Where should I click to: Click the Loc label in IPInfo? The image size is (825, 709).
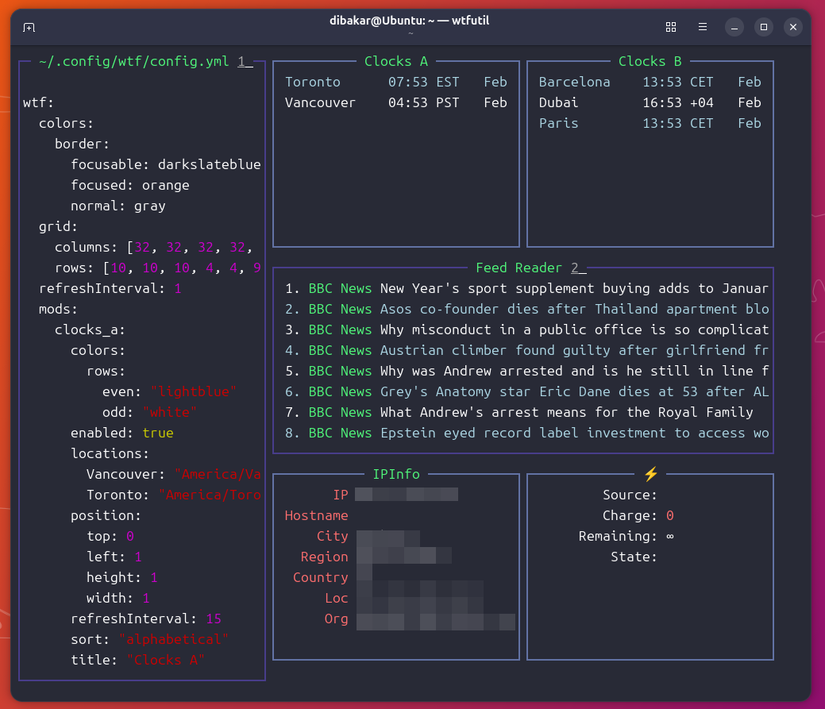click(336, 598)
